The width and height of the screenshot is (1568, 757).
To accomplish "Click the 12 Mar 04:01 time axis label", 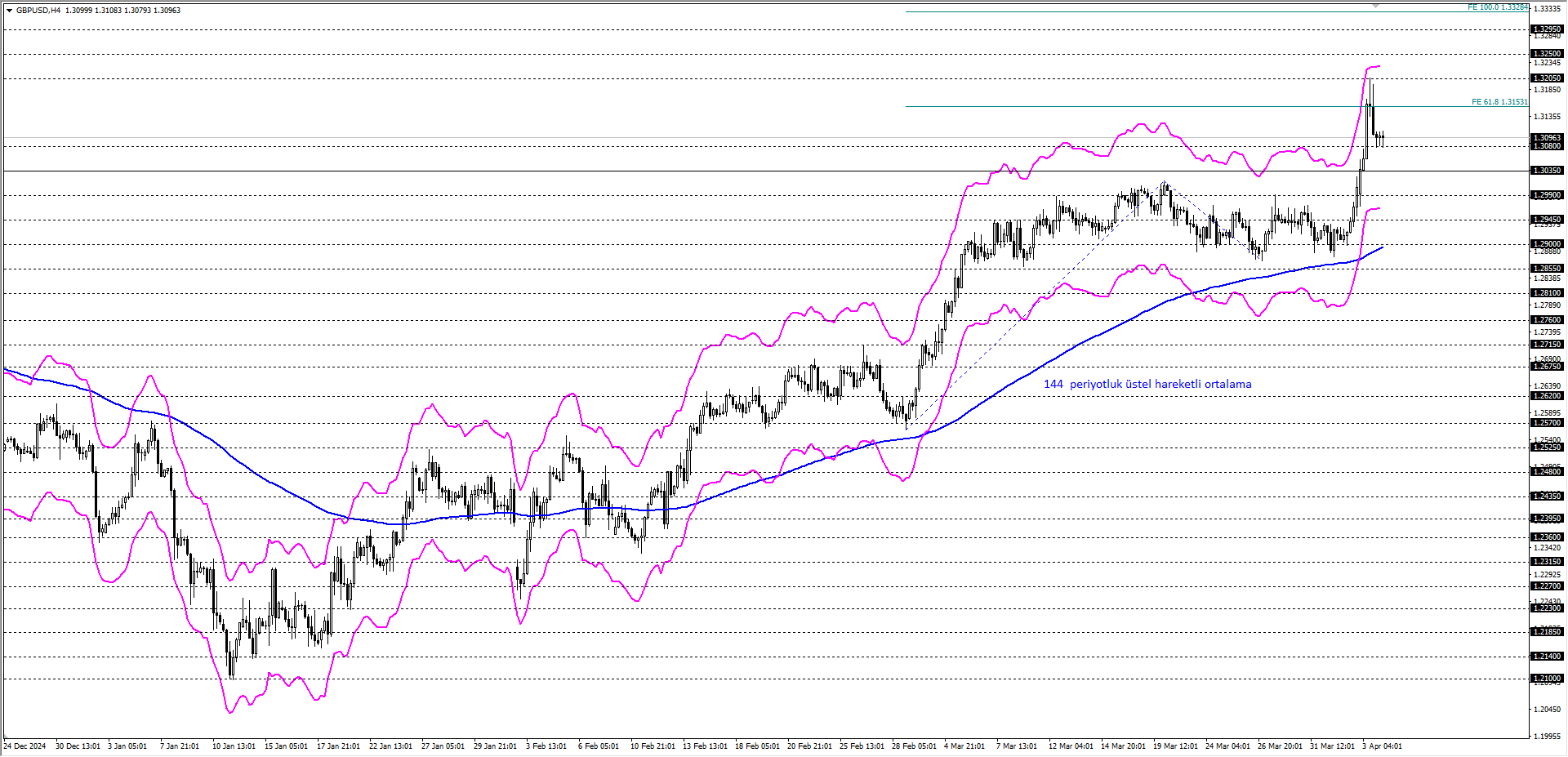I will [1071, 746].
